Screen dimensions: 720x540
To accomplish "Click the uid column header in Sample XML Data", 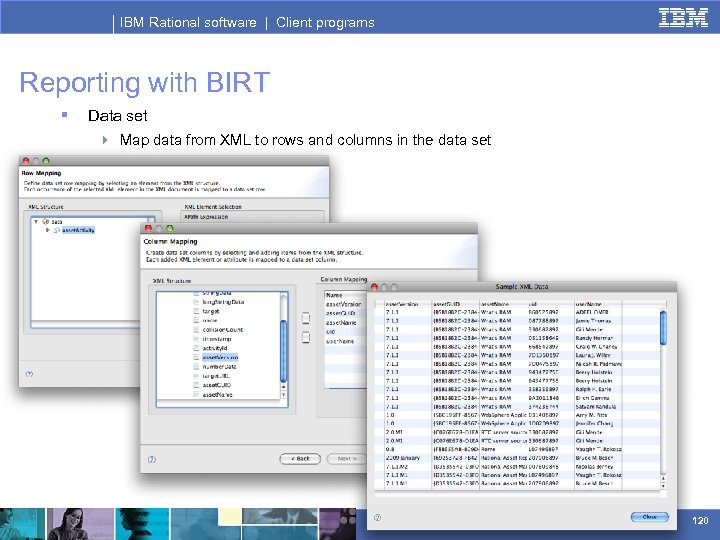I will click(550, 304).
